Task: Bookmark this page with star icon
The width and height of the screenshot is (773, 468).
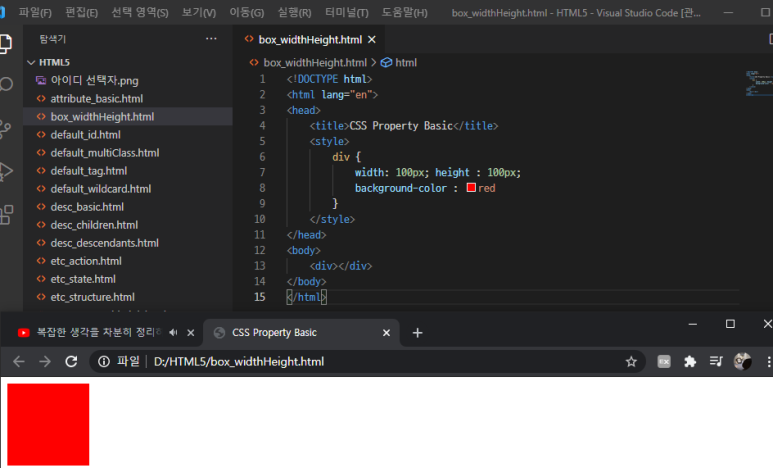Action: (631, 361)
